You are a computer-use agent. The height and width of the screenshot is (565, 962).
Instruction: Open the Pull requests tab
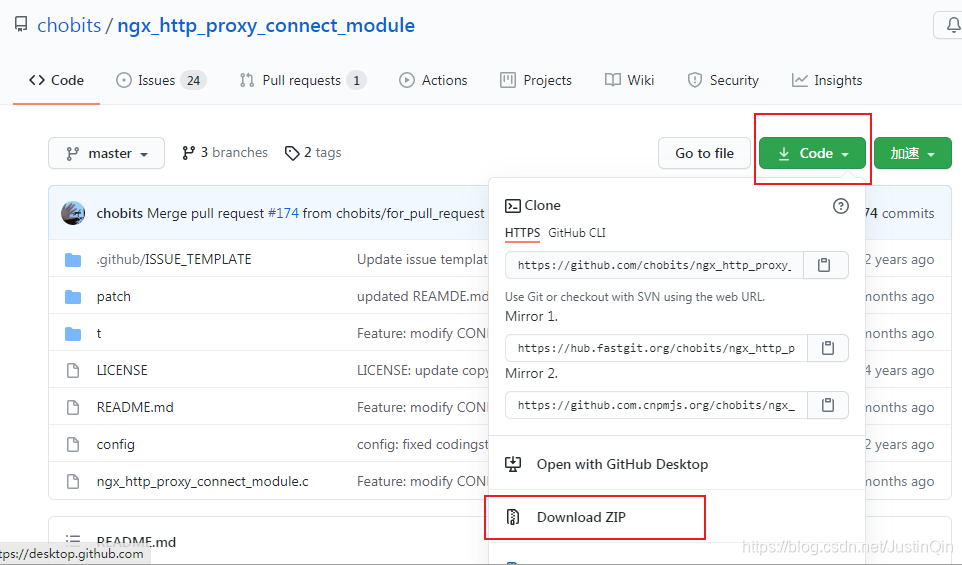pos(302,80)
